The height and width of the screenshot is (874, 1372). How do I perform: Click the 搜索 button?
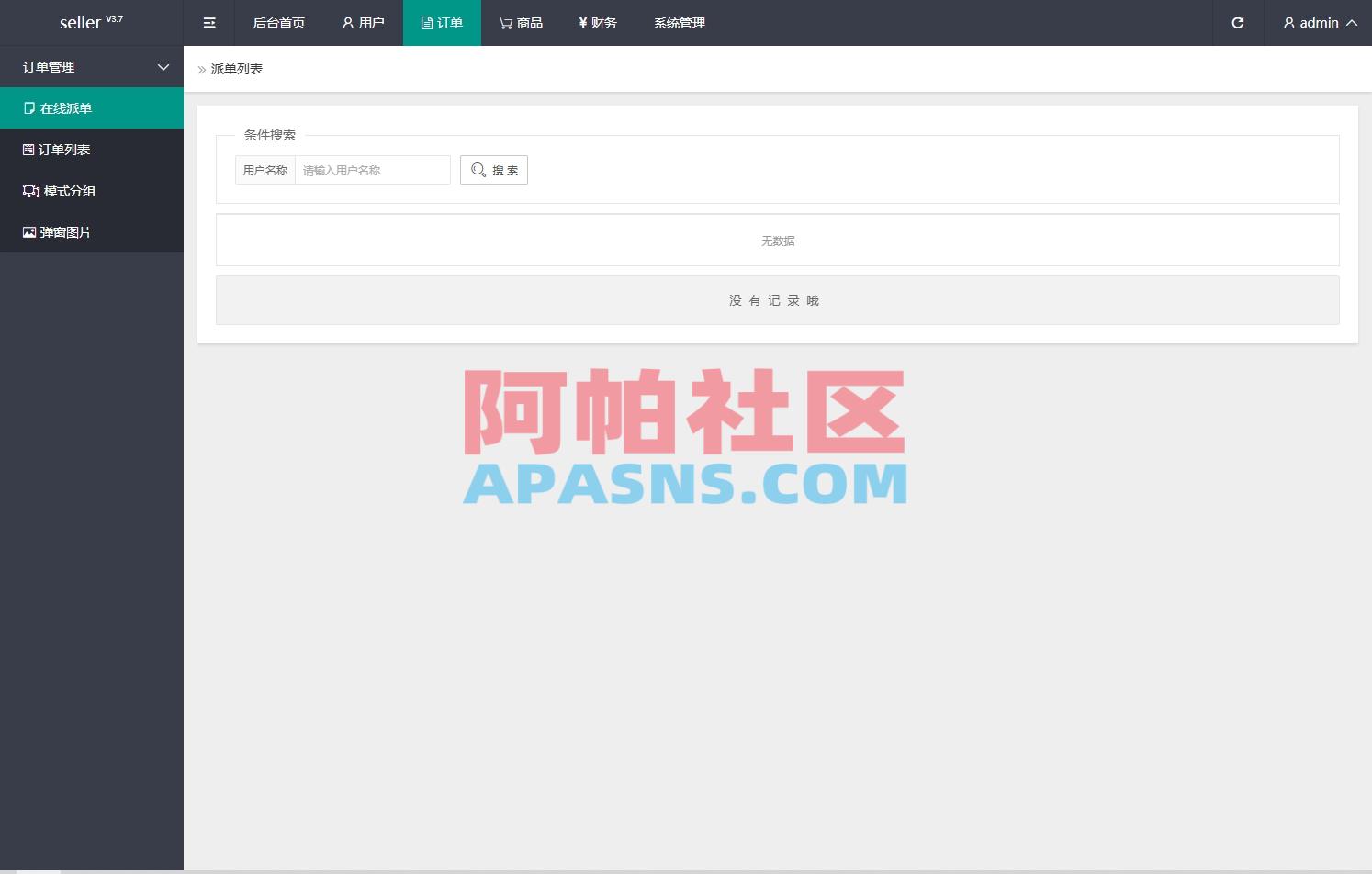(x=494, y=169)
